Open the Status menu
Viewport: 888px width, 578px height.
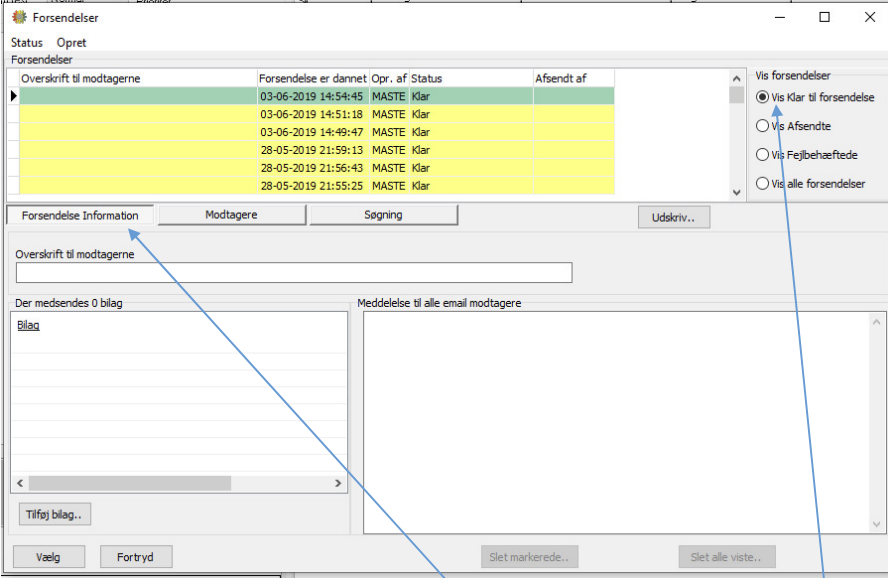[27, 42]
